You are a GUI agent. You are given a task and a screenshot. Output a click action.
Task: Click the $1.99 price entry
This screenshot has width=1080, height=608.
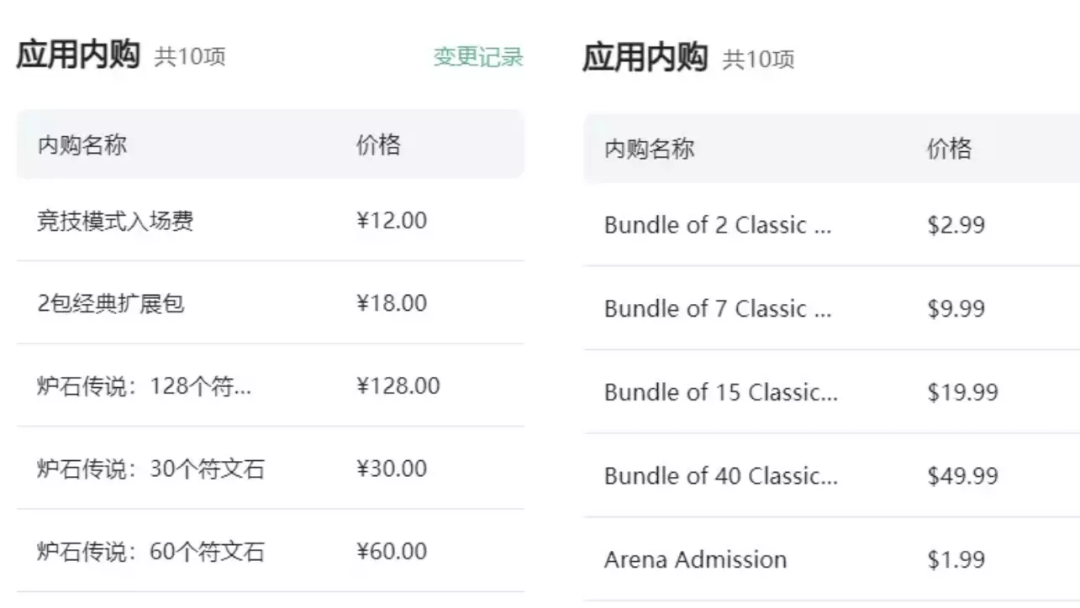(956, 559)
